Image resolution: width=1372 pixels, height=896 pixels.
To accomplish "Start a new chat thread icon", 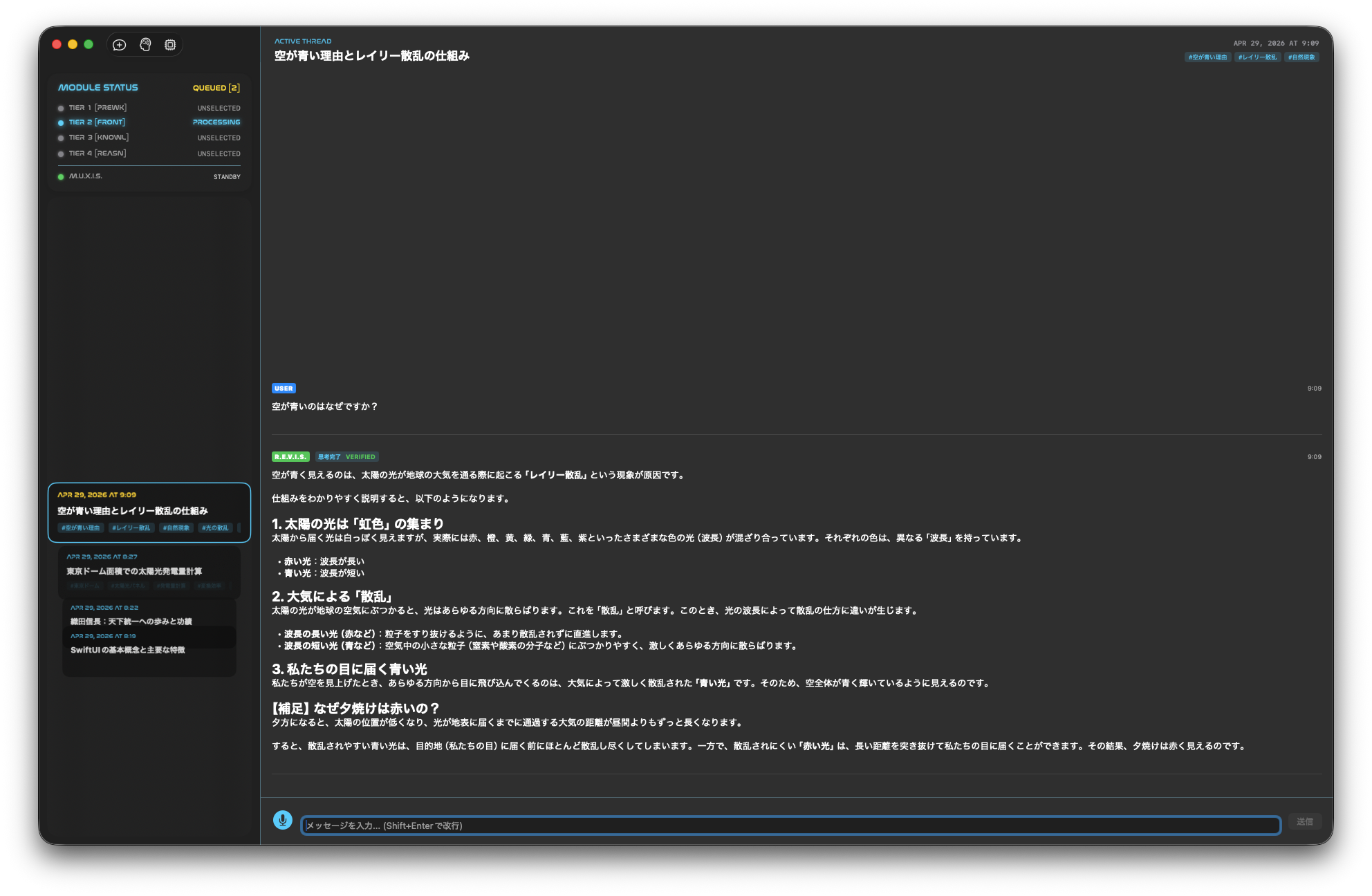I will point(119,45).
